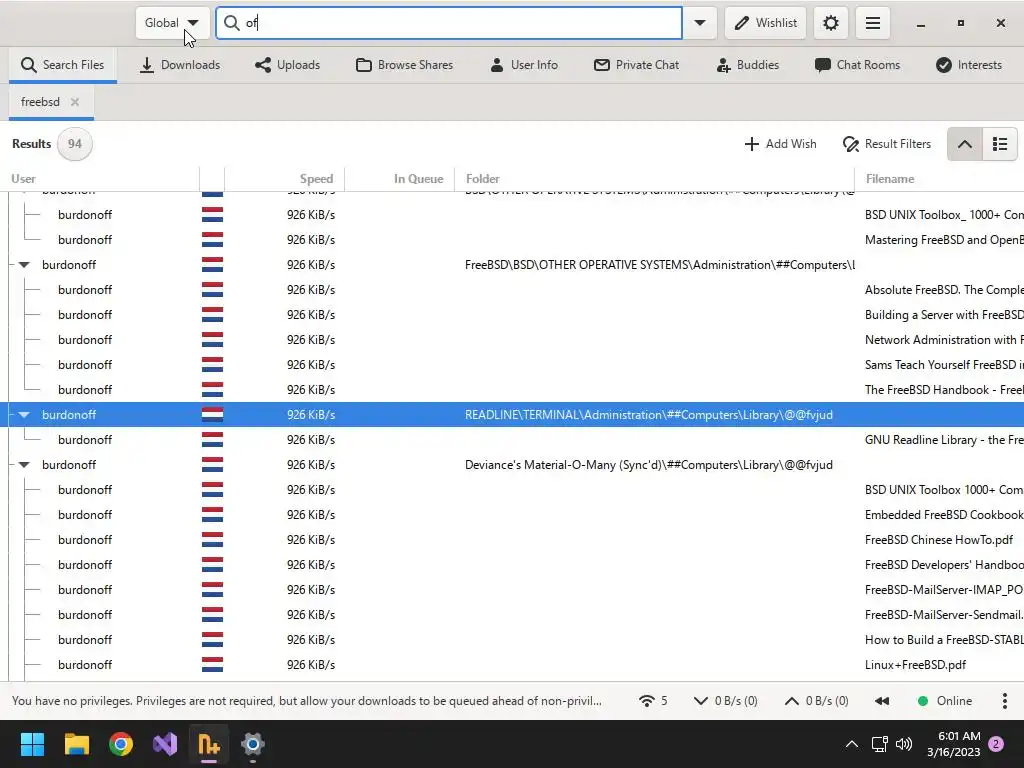Screen dimensions: 1024x768
Task: Select FreeBSD-MailServer-Sendmail row
Action: click(512, 615)
